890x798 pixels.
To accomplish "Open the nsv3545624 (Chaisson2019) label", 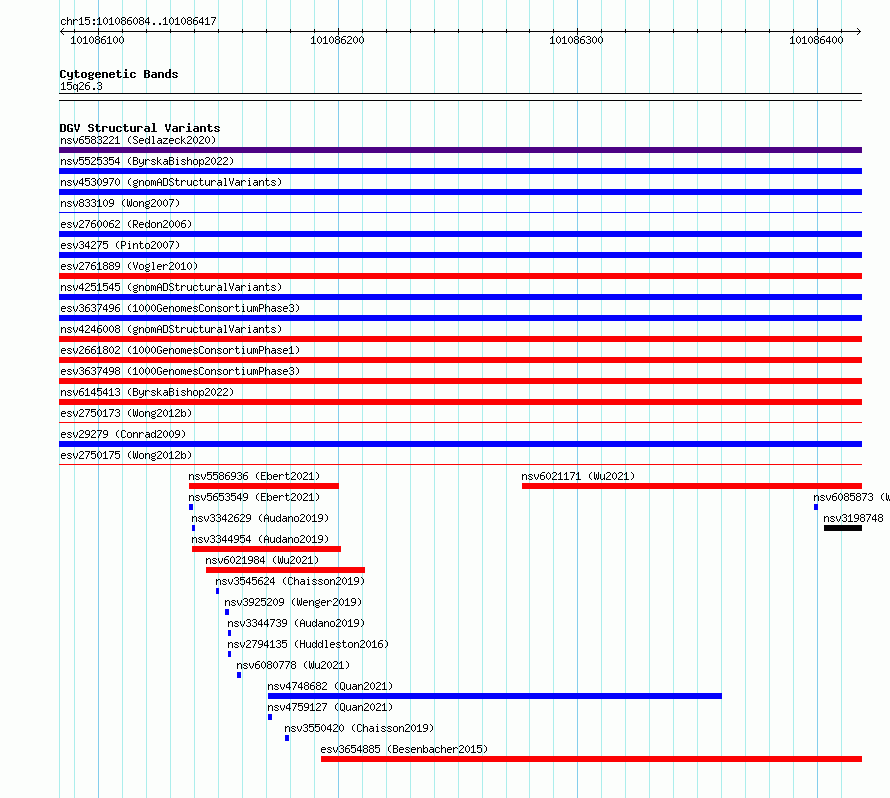I will point(290,581).
